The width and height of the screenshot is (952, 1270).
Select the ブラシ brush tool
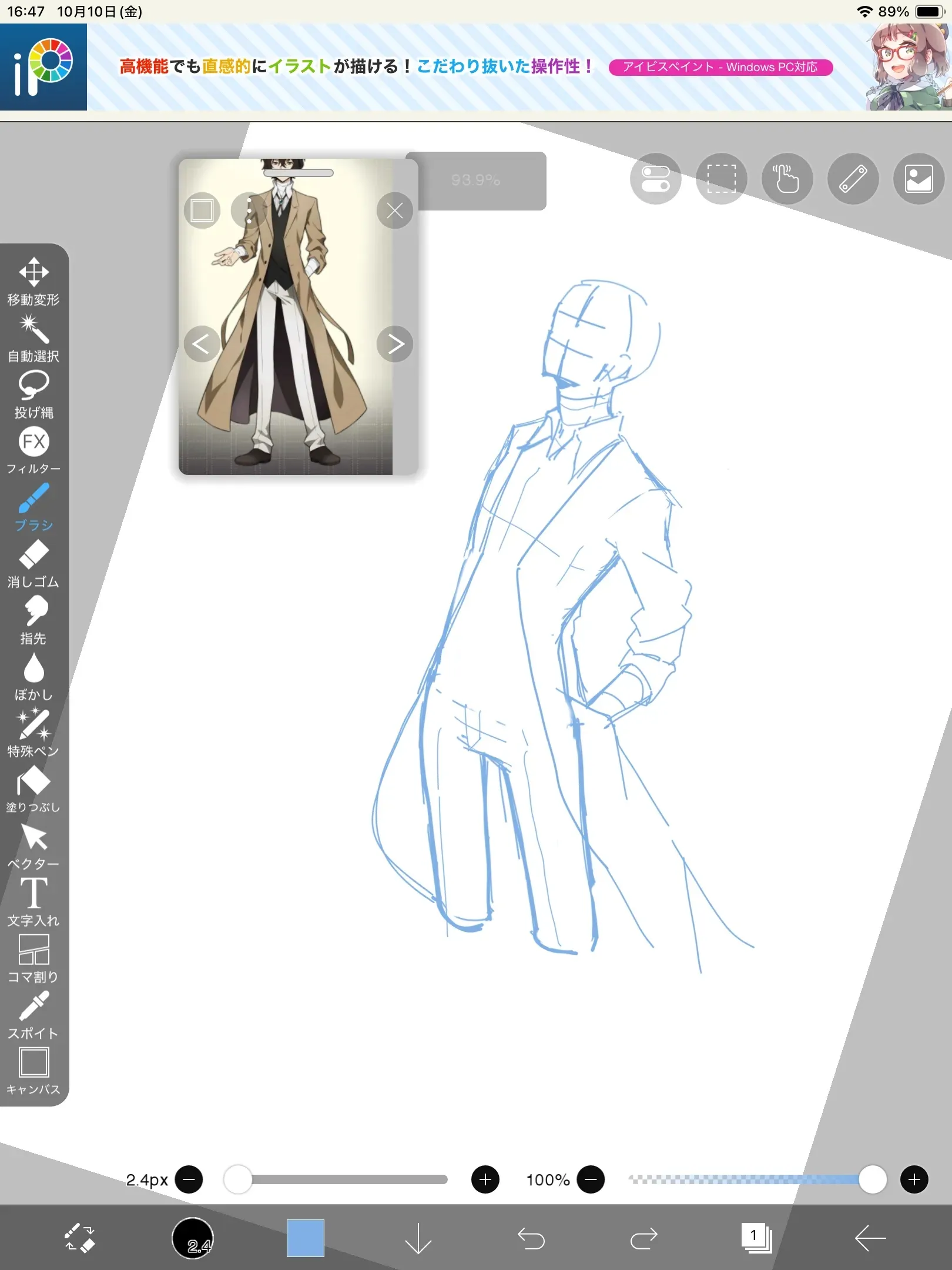coord(33,507)
